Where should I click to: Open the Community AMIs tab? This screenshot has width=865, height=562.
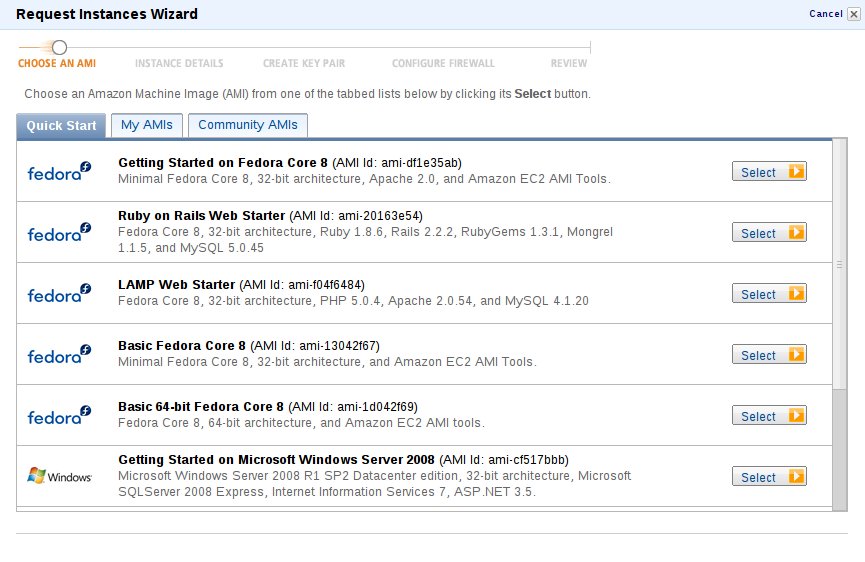[x=248, y=125]
